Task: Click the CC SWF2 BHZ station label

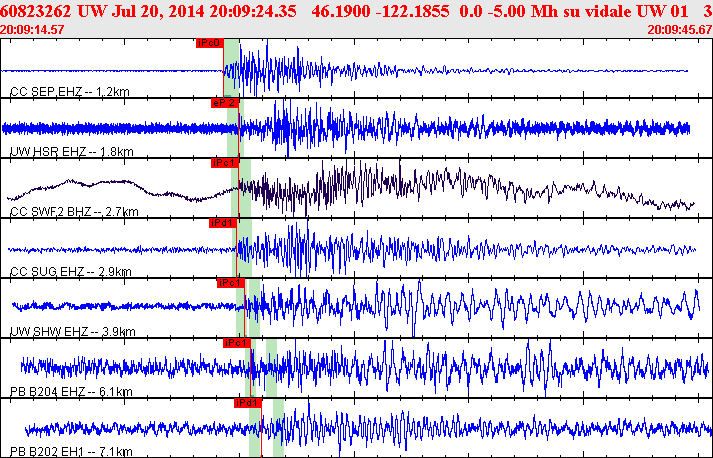Action: pyautogui.click(x=74, y=212)
